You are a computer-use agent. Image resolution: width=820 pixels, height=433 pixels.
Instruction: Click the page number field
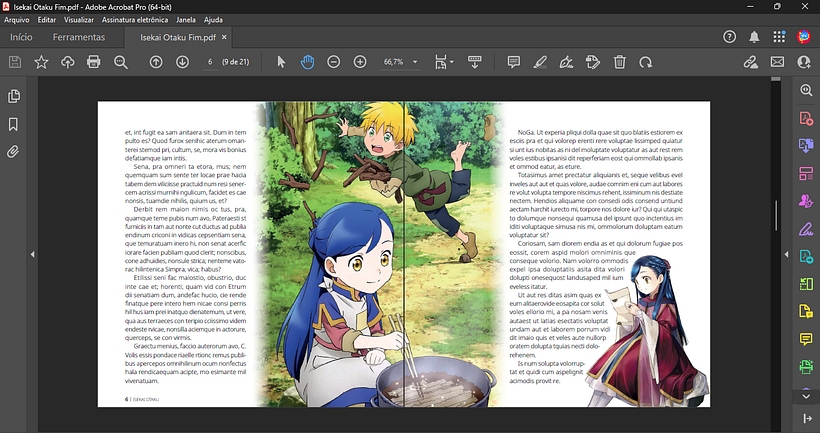(x=210, y=62)
